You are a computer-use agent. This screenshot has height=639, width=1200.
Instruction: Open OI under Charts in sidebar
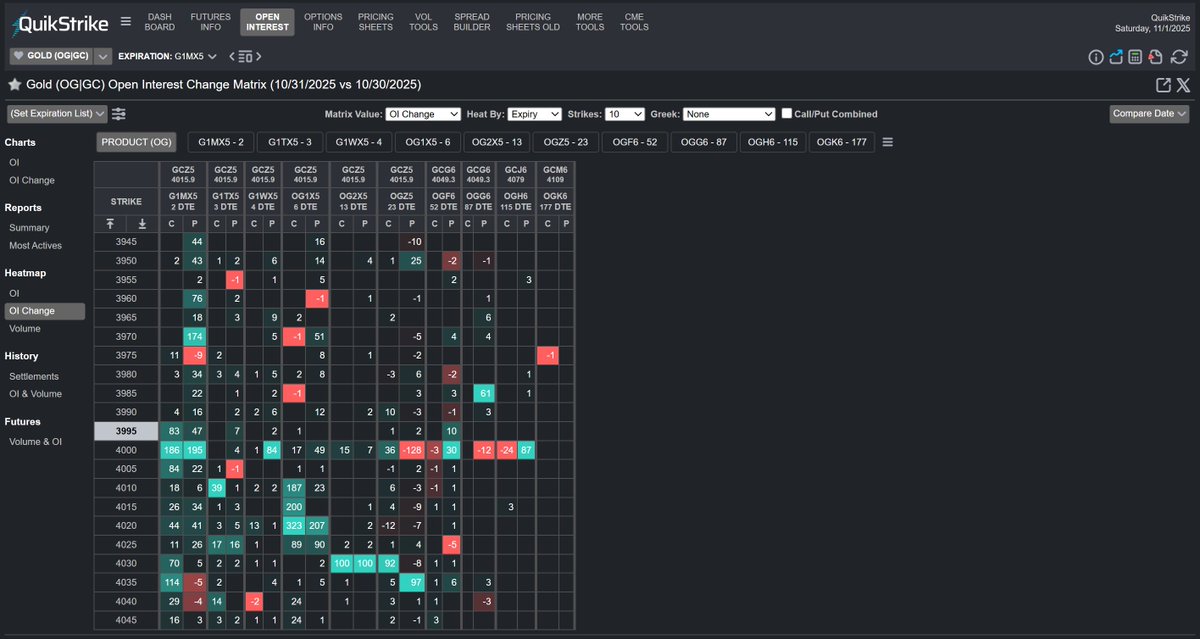(x=14, y=162)
